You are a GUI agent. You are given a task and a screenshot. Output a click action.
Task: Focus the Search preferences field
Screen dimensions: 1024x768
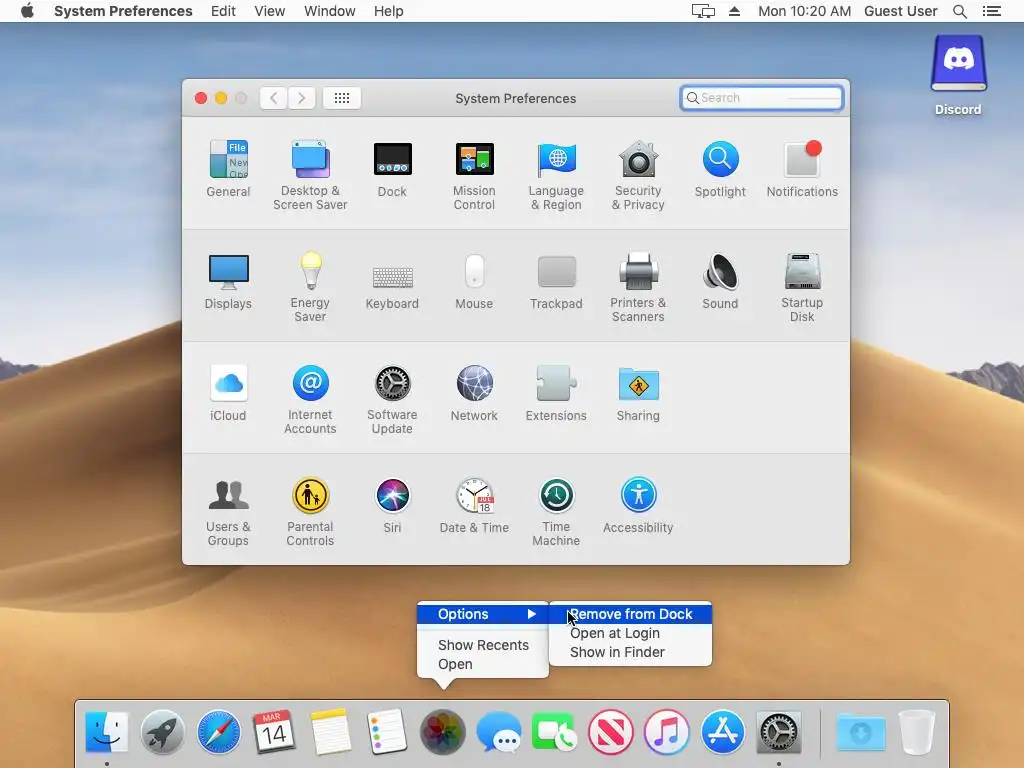761,98
